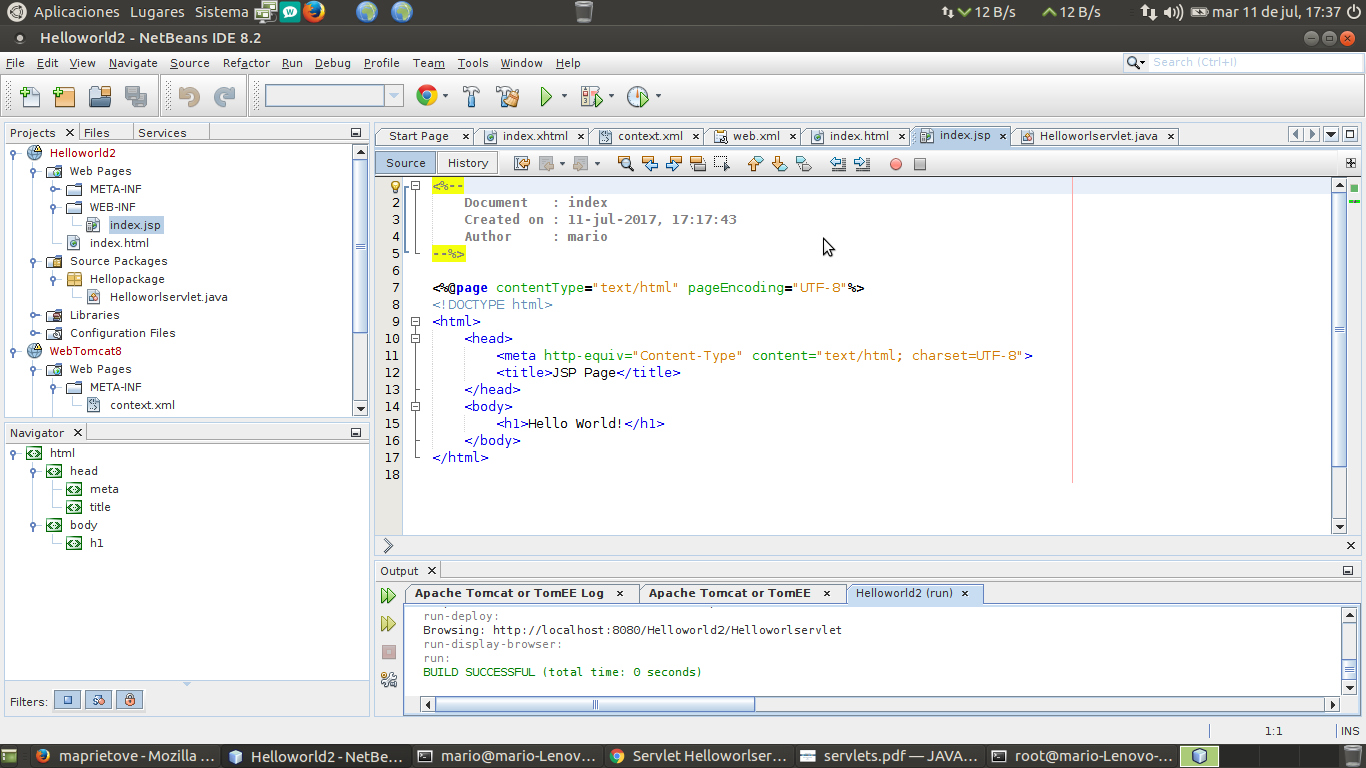The image size is (1366, 768).
Task: Select index.html in the Projects tree
Action: 119,243
